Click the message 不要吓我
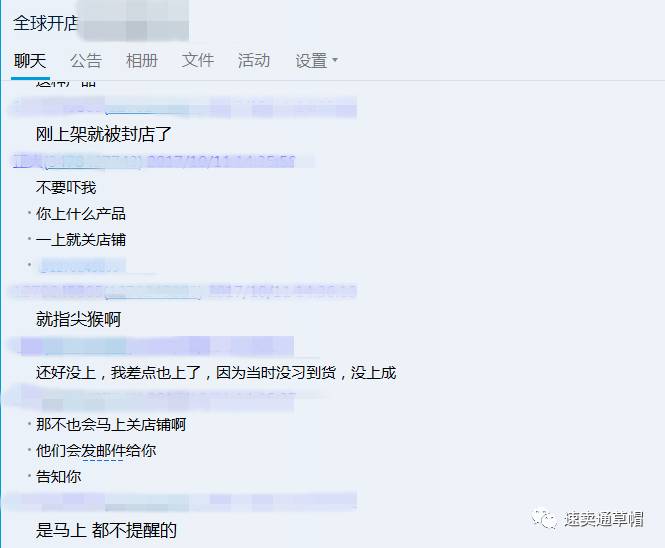 [x=66, y=187]
